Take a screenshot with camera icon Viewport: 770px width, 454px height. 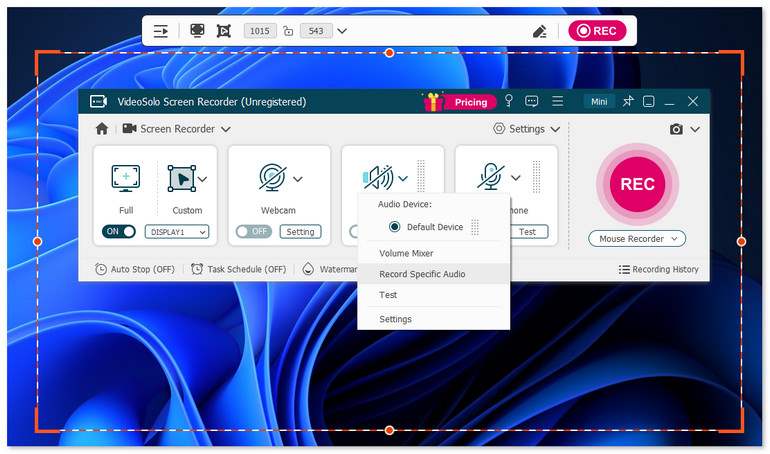[676, 129]
